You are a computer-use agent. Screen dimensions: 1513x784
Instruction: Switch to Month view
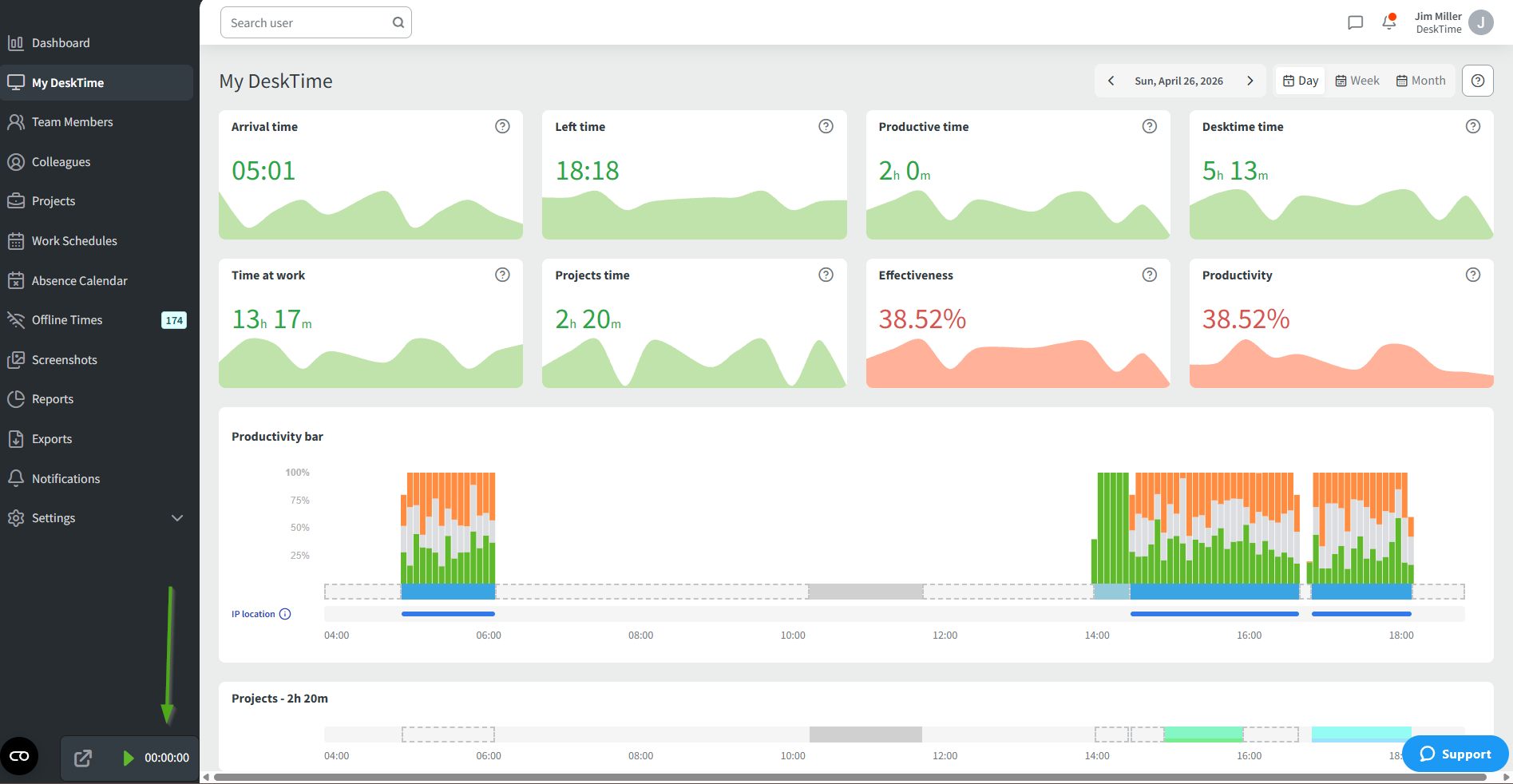pyautogui.click(x=1420, y=81)
